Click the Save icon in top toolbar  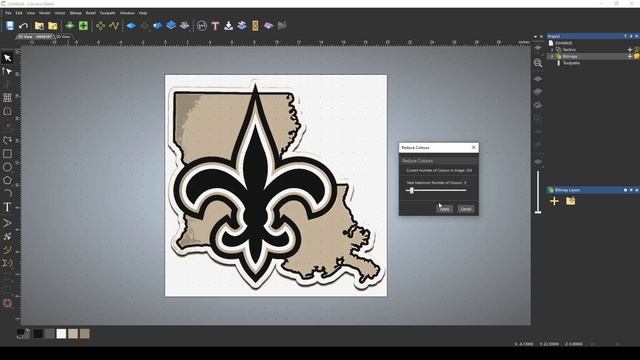coord(10,26)
